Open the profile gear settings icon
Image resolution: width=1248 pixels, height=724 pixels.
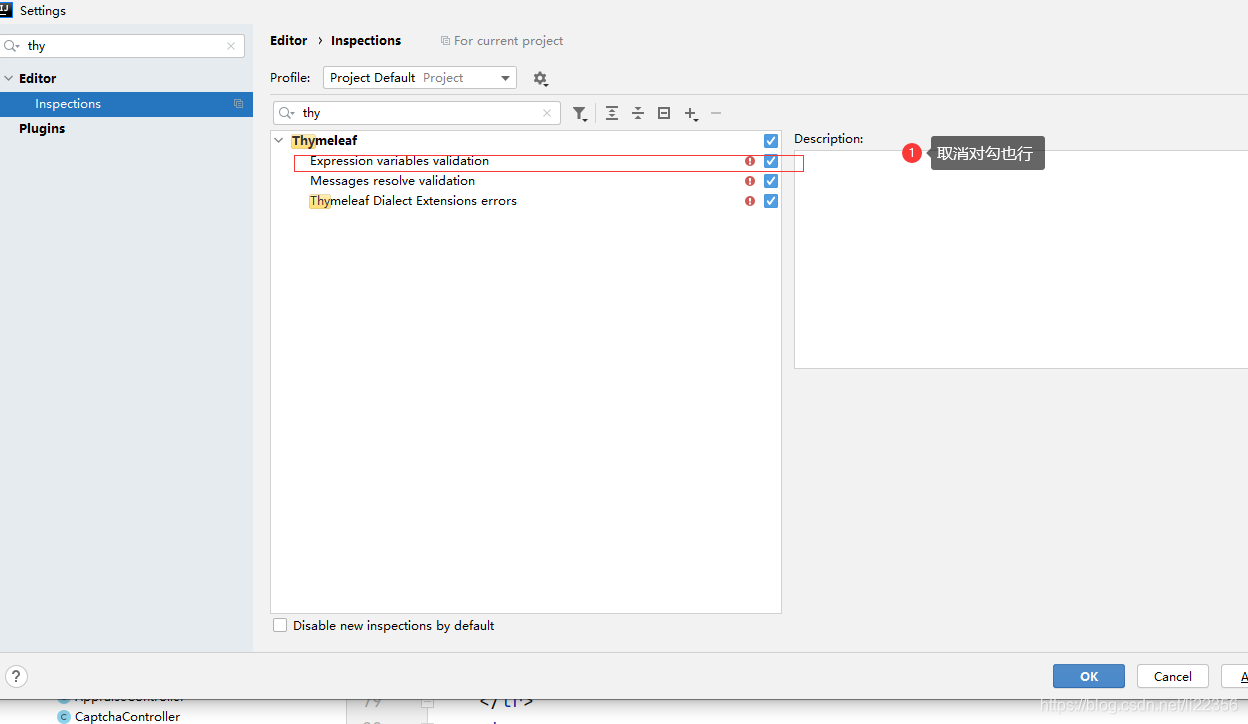540,78
